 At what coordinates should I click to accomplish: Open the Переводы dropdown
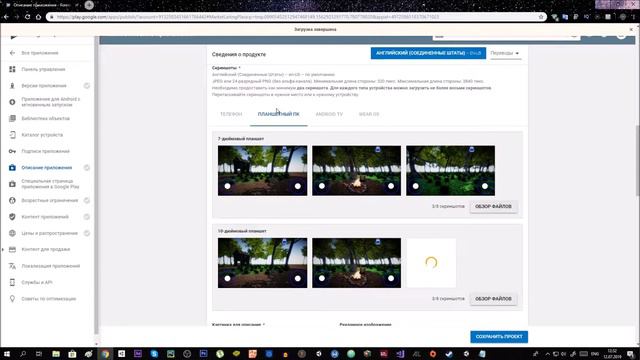tap(505, 53)
